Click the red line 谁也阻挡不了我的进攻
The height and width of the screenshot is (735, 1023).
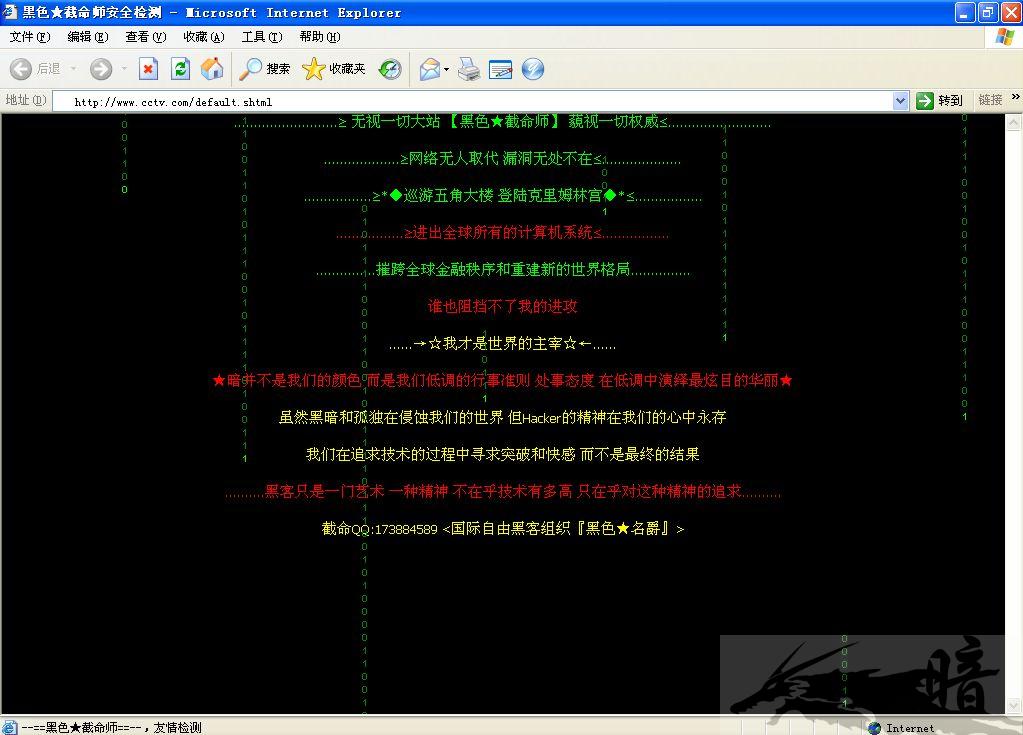click(x=502, y=306)
